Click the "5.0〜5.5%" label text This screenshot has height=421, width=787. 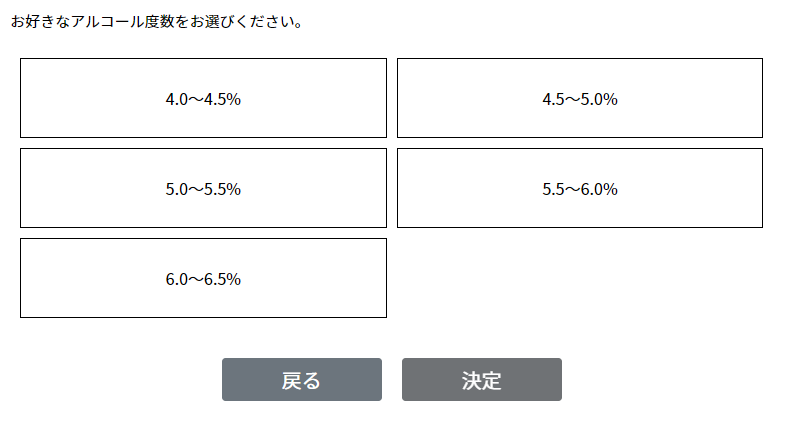point(203,189)
